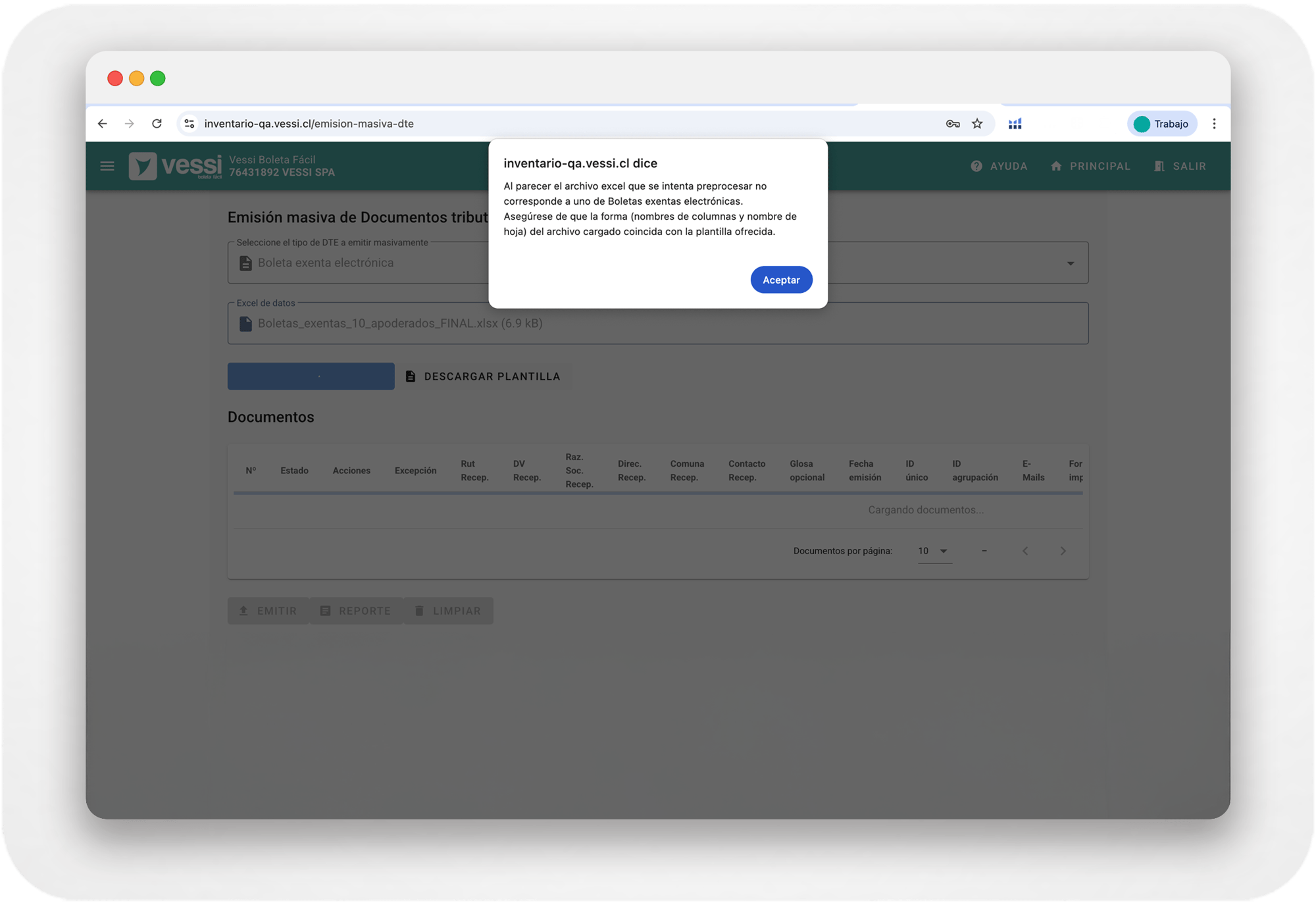This screenshot has width=1316, height=905.
Task: Open the Trabajo profile chip
Action: [1161, 124]
